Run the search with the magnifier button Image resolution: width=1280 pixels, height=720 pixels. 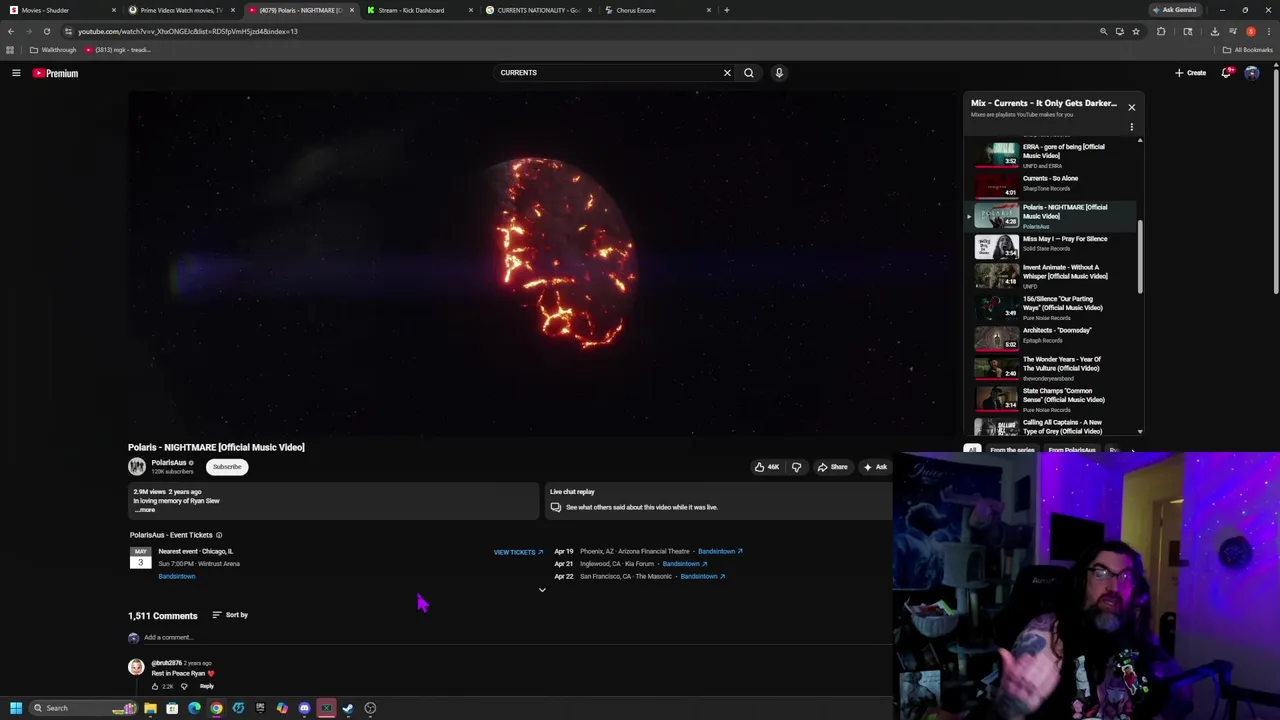[748, 73]
